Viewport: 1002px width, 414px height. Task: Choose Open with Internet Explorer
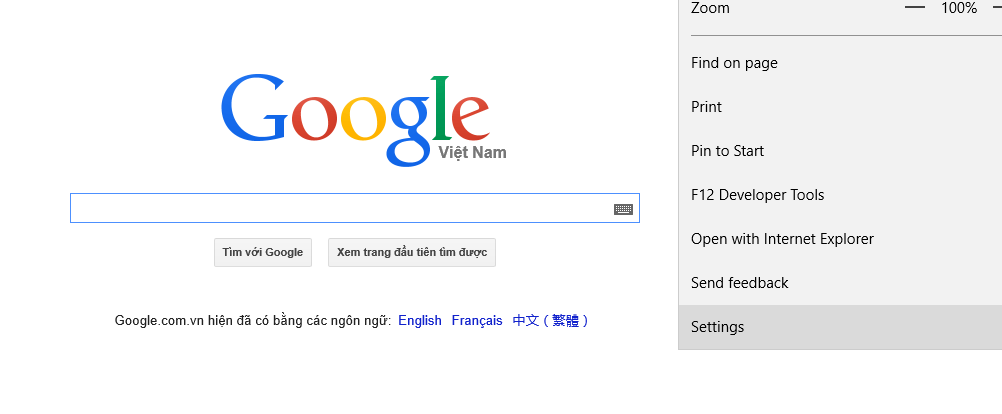[840, 239]
